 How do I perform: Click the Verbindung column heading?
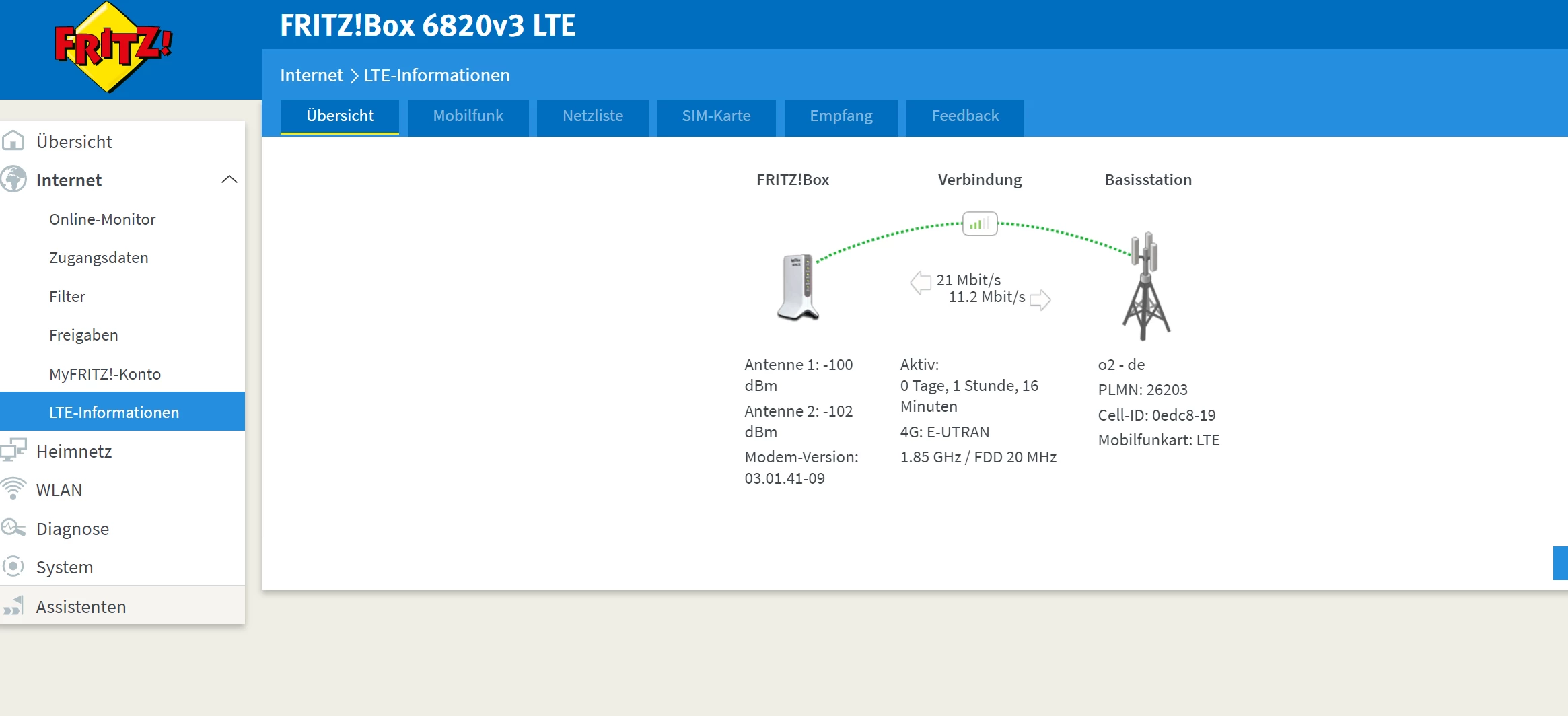coord(980,180)
